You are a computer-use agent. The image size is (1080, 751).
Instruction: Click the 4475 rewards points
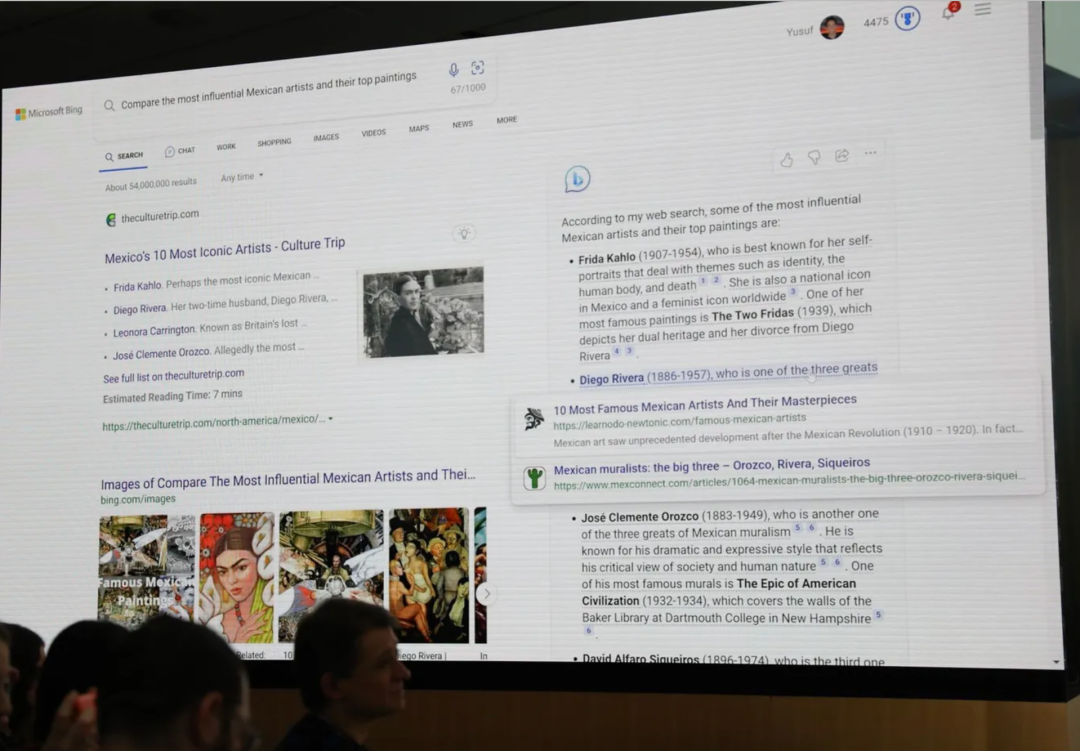875,22
